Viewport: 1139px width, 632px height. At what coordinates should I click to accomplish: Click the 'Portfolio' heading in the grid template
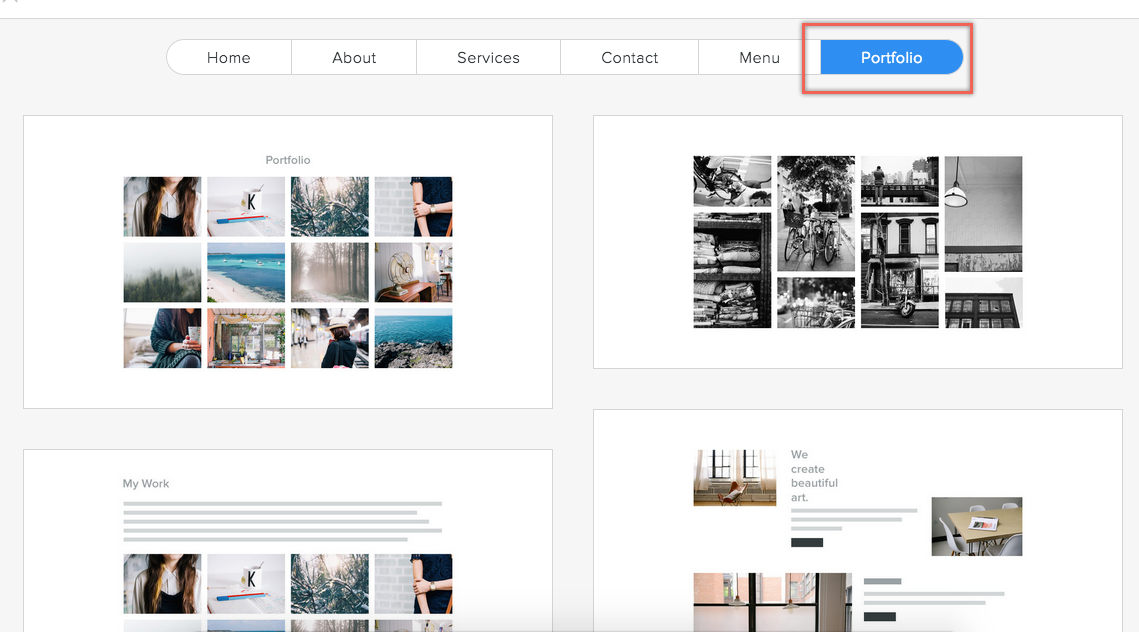(x=288, y=160)
